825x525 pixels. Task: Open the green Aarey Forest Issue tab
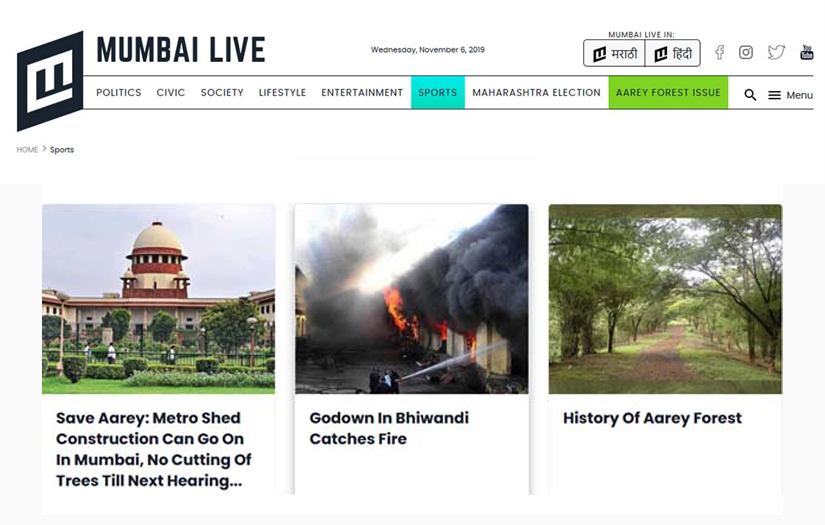click(x=668, y=93)
